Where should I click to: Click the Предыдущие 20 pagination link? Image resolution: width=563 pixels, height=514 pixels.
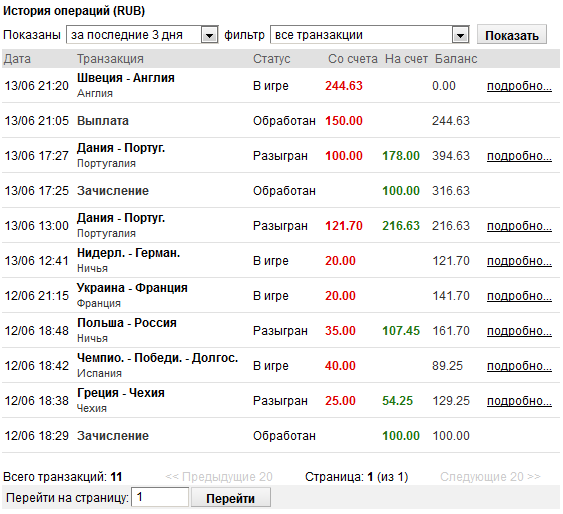pyautogui.click(x=219, y=477)
